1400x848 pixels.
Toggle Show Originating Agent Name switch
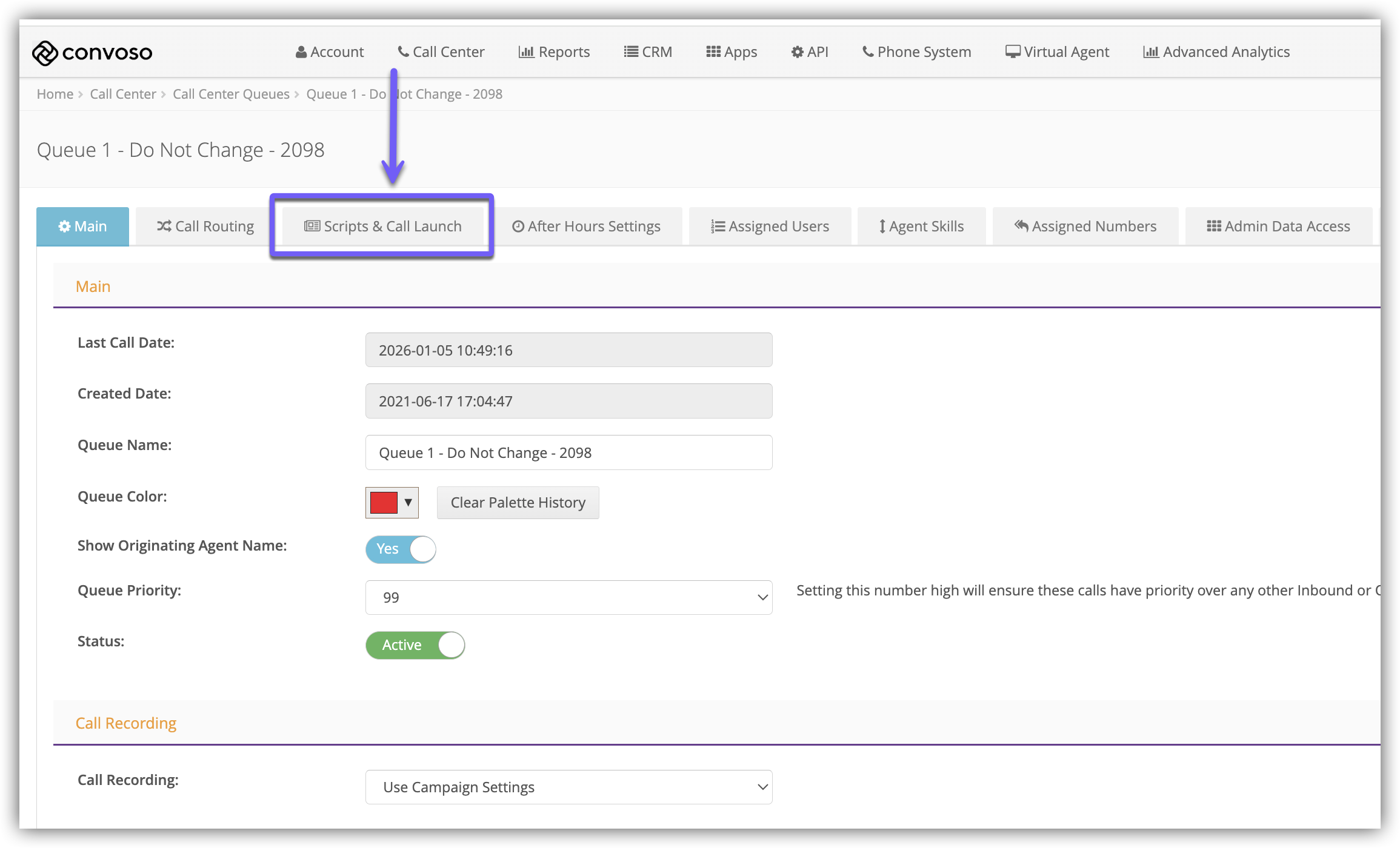point(401,549)
